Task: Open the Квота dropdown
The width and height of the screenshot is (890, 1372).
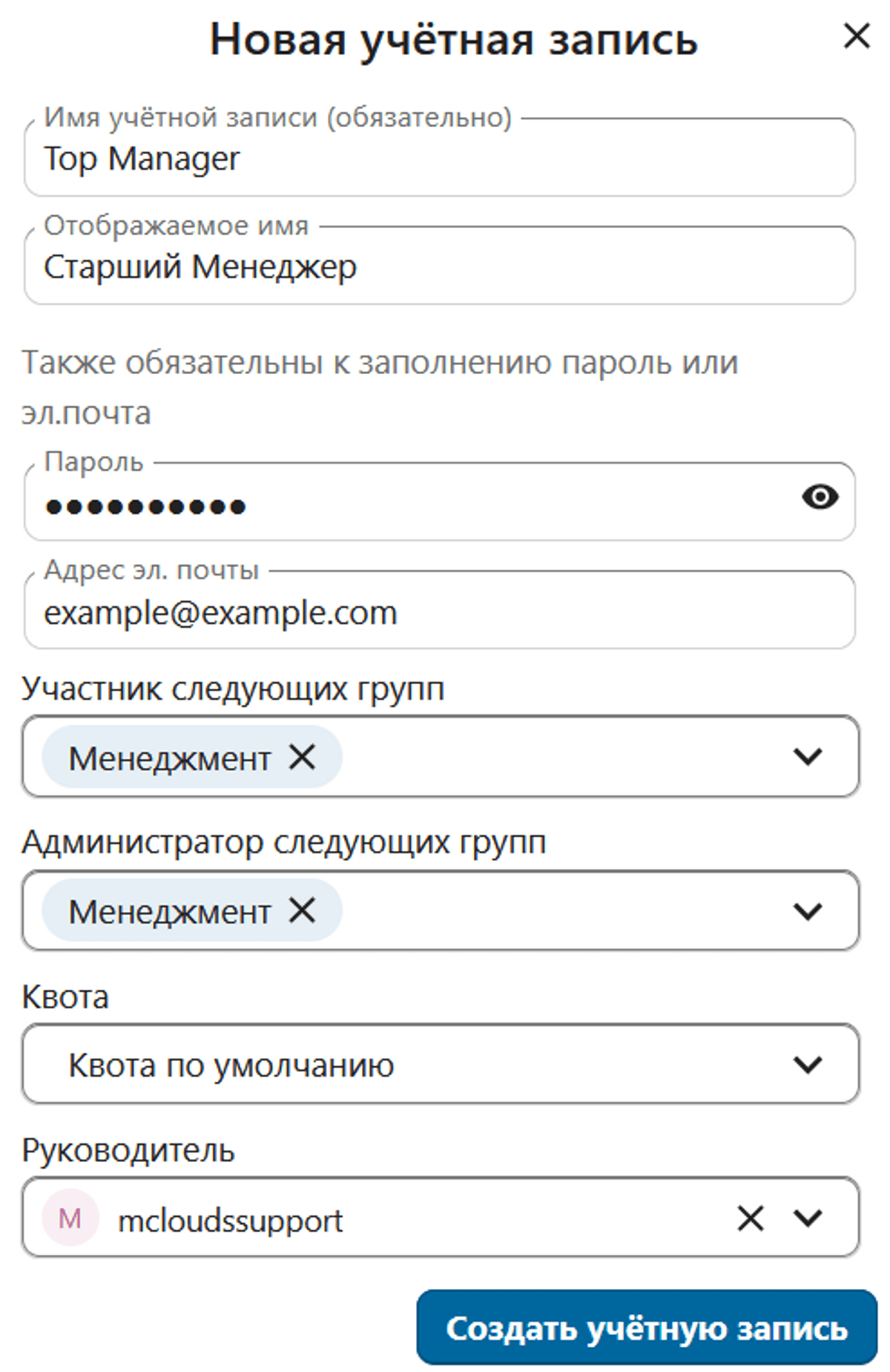Action: (807, 1065)
